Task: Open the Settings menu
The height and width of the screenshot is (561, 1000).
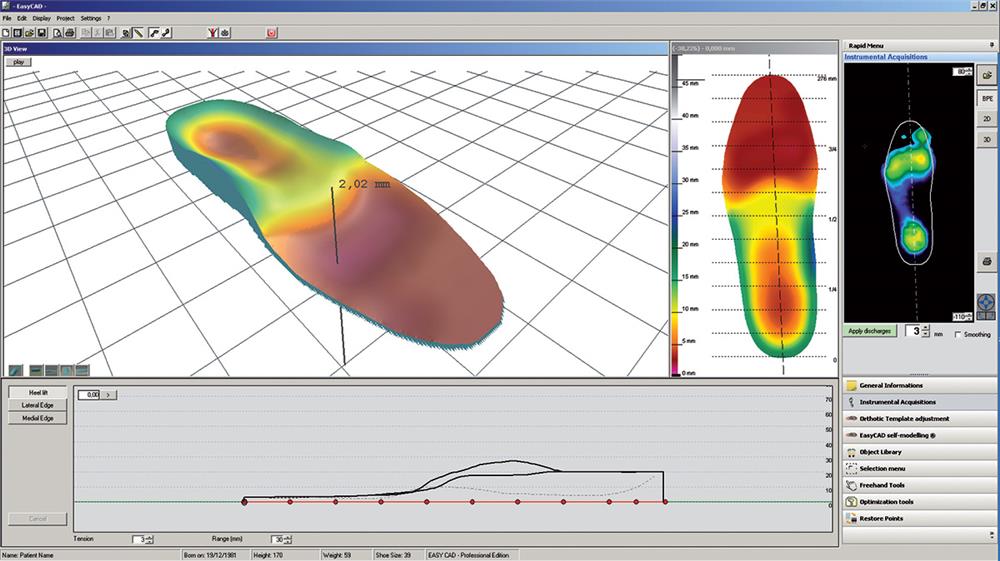Action: click(x=91, y=19)
